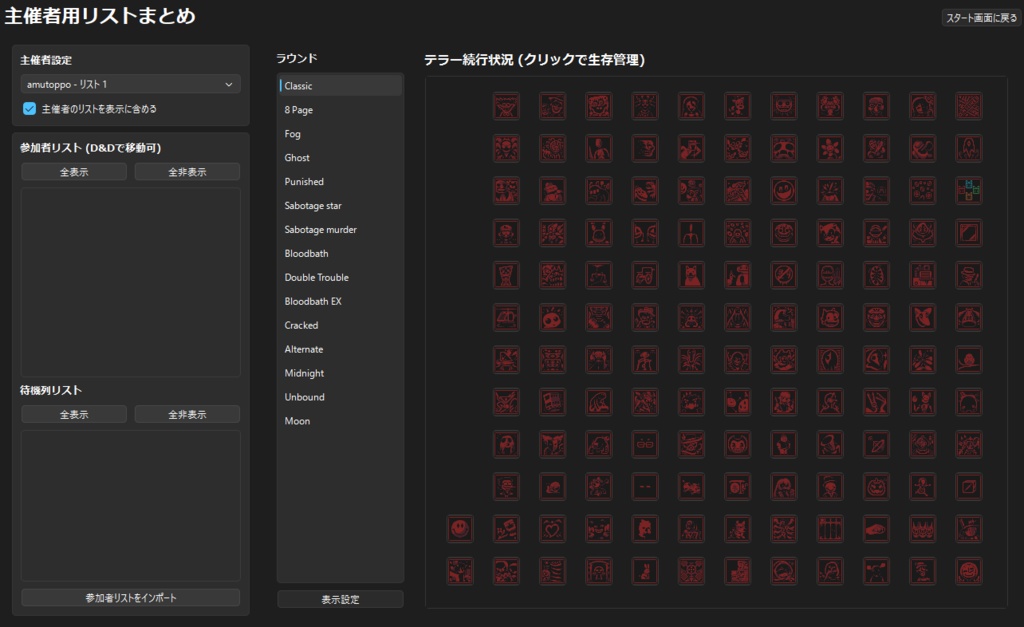Toggle survival of the smiley face terror
Viewport: 1024px width, 627px height.
(460, 529)
